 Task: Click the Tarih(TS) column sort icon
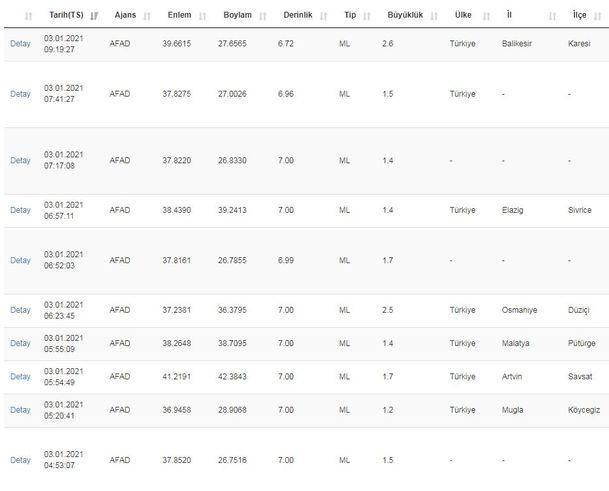coord(93,16)
